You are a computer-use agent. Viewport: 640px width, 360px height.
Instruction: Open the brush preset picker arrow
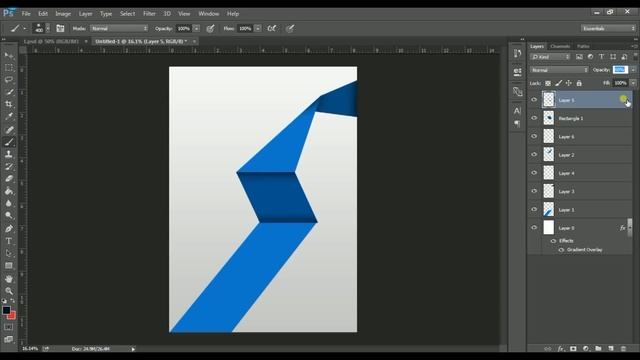pos(48,28)
